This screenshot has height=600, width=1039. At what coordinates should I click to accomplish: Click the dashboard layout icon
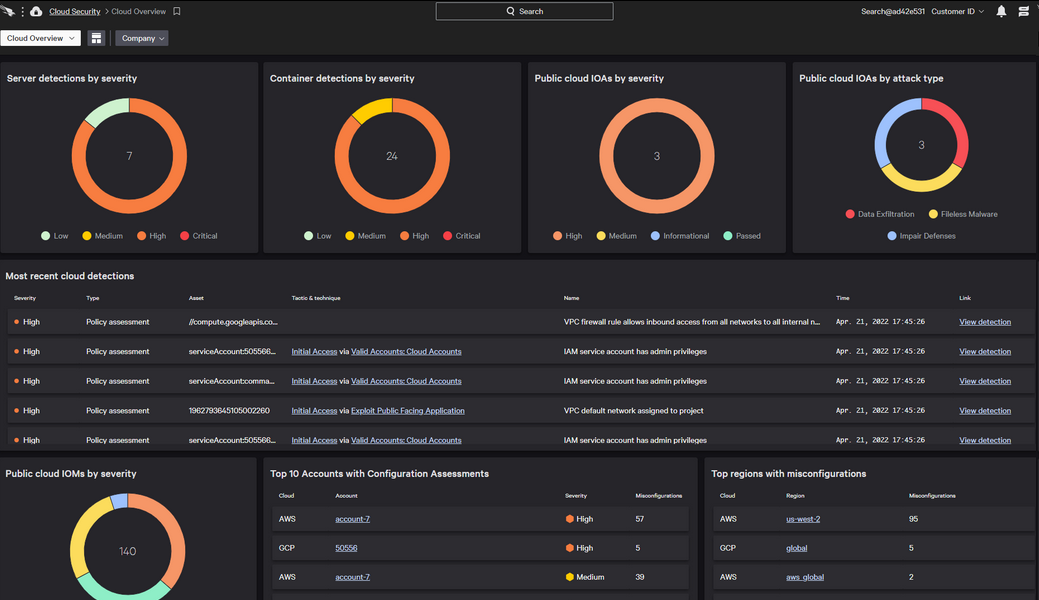[x=96, y=38]
